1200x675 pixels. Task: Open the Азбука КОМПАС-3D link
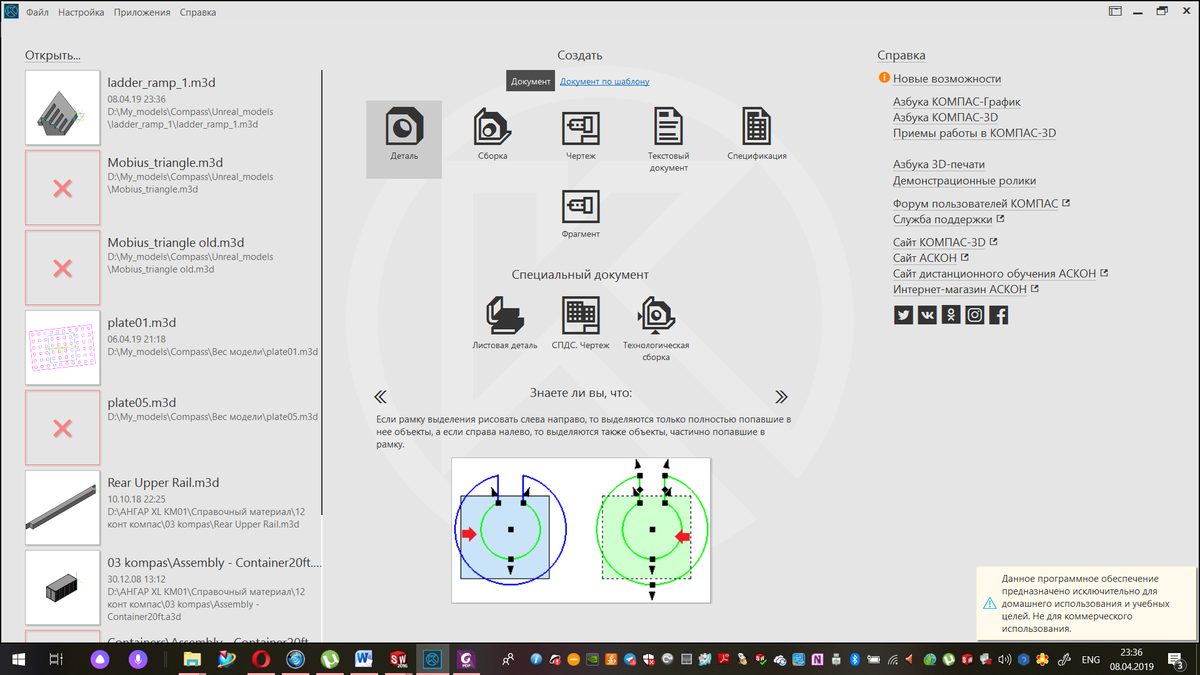click(x=945, y=117)
